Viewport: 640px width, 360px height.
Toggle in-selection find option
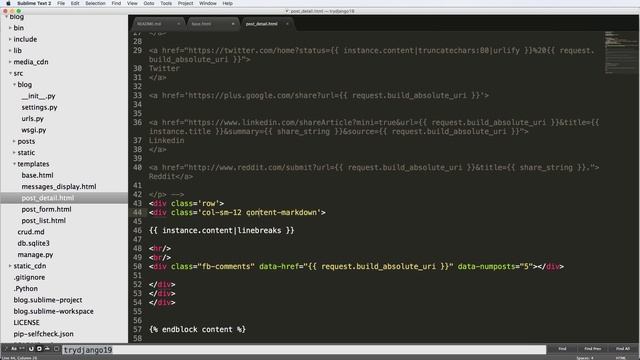(47, 349)
